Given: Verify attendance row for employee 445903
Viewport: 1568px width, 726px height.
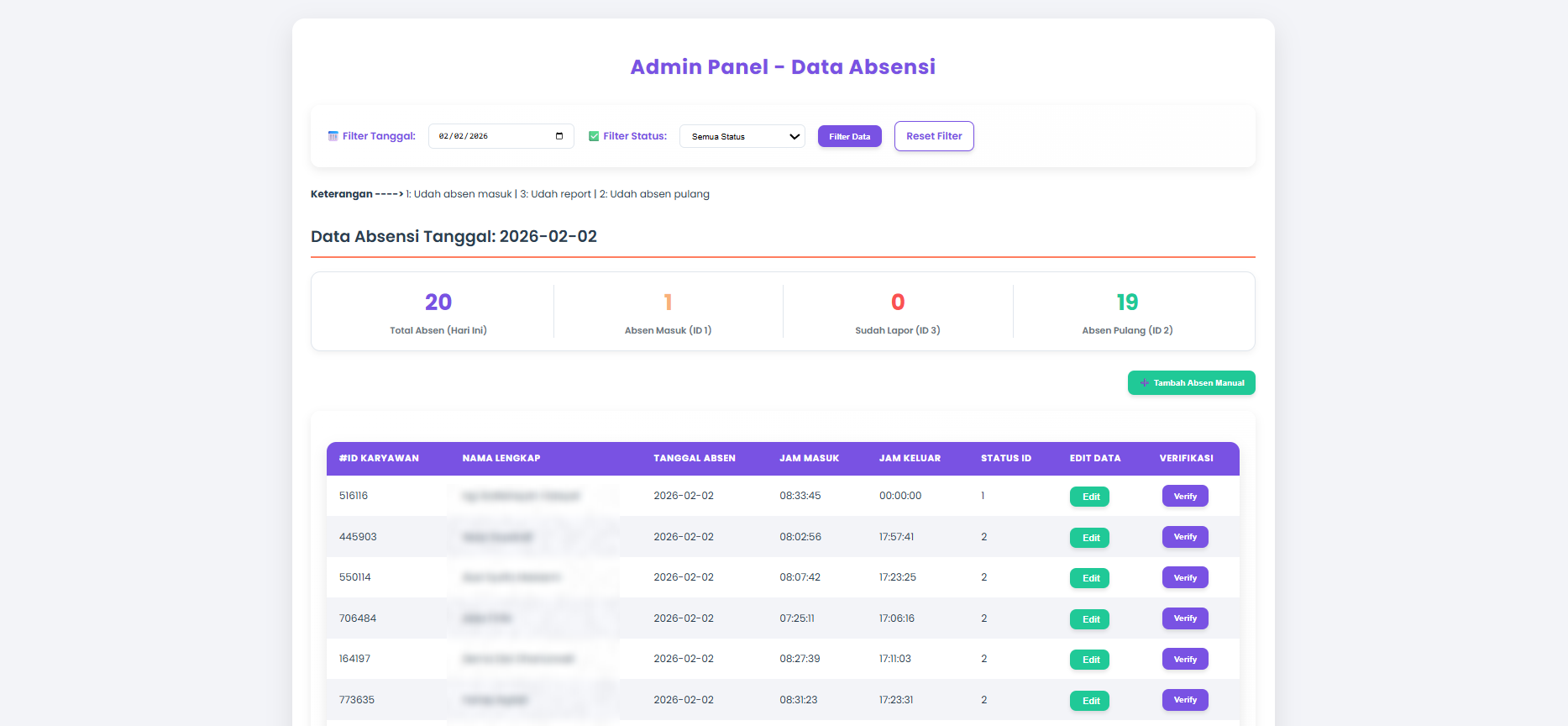Looking at the screenshot, I should coord(1184,537).
